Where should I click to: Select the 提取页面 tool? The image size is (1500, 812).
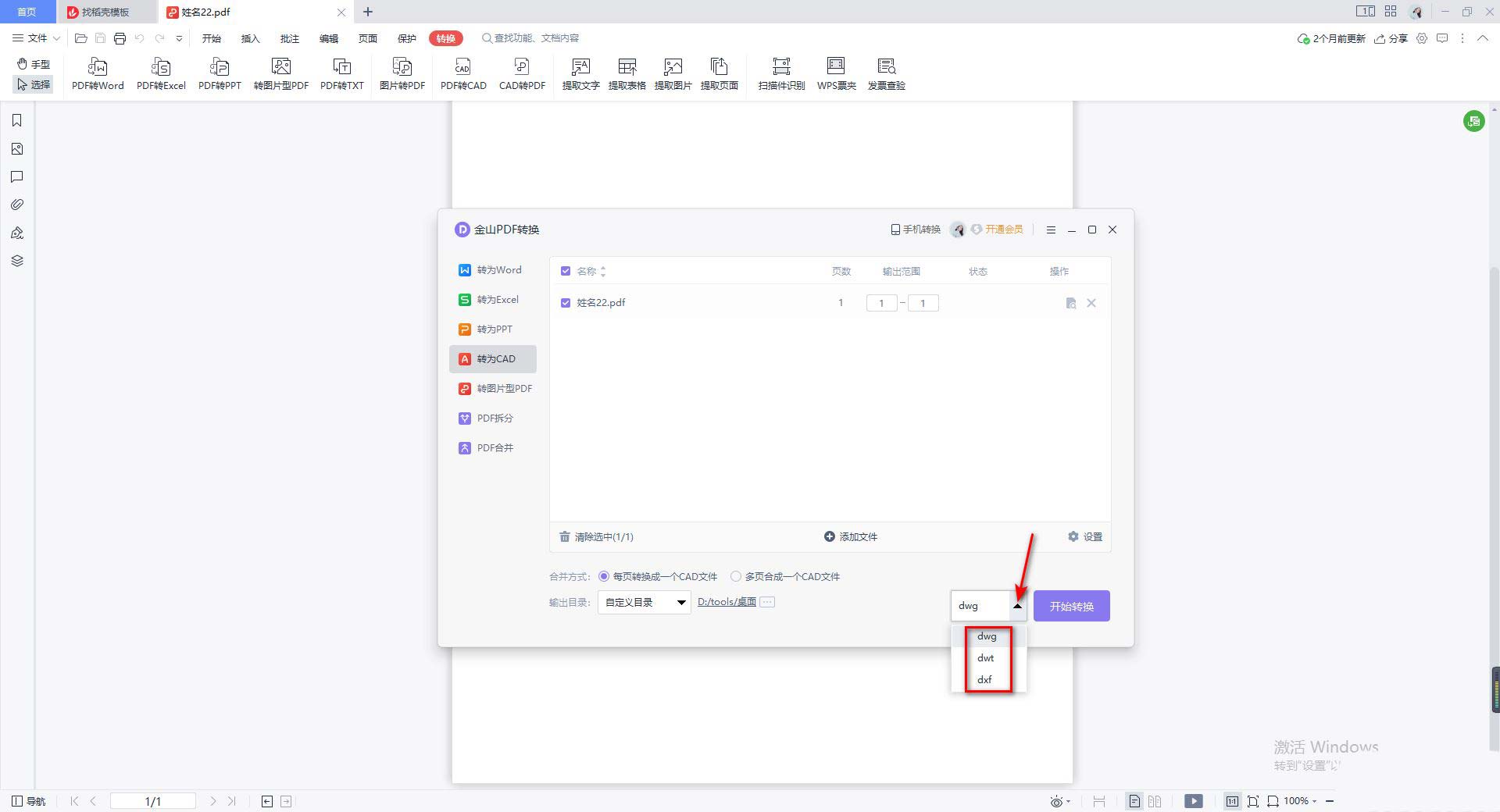pos(719,74)
